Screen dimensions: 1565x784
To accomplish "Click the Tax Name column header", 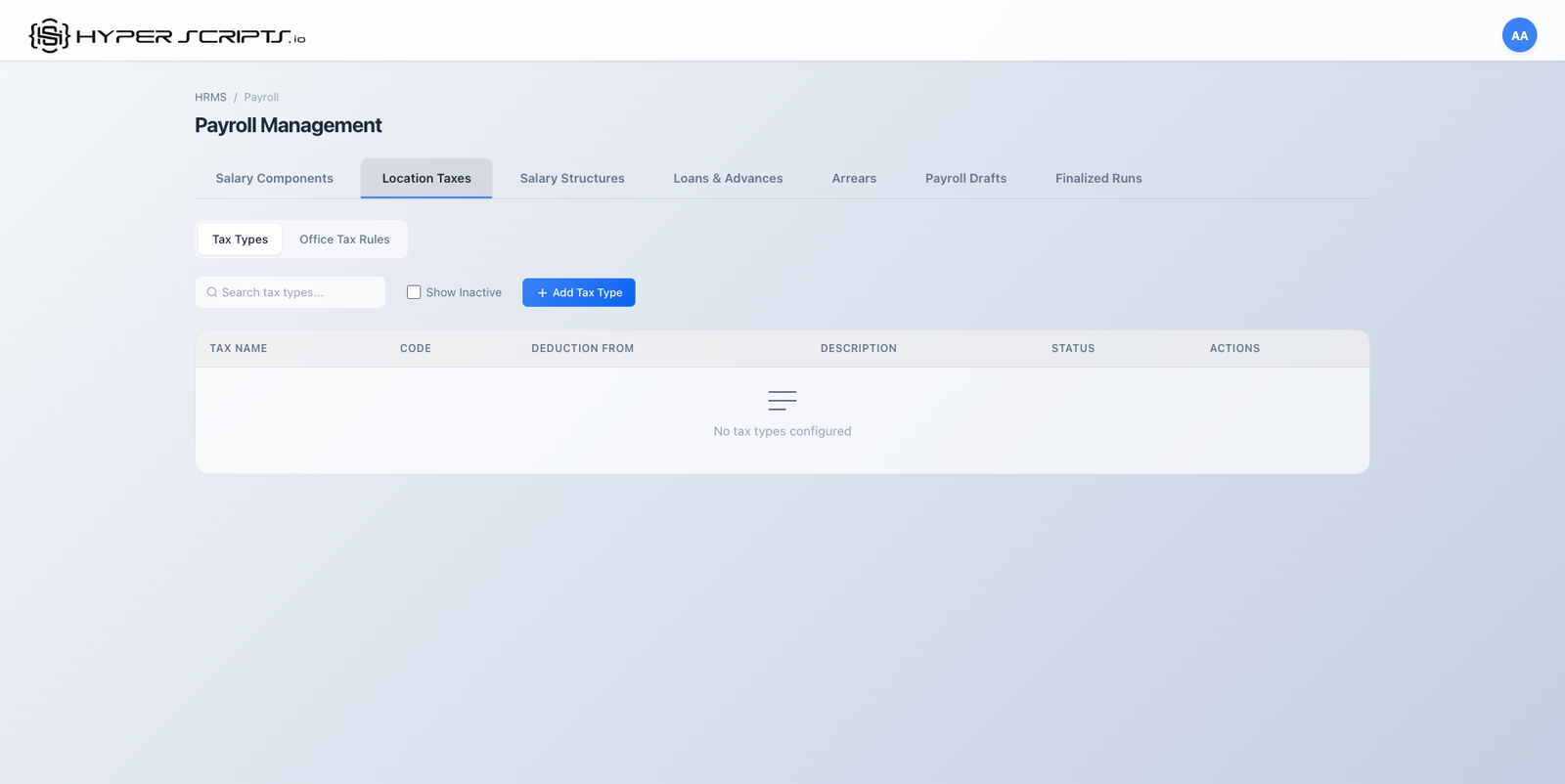I will [x=239, y=348].
